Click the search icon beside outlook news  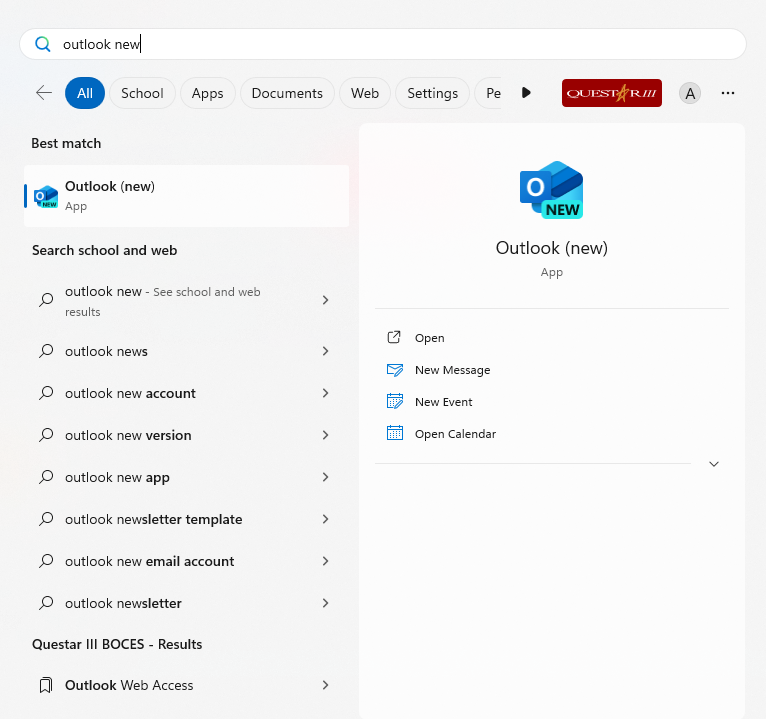tap(46, 351)
